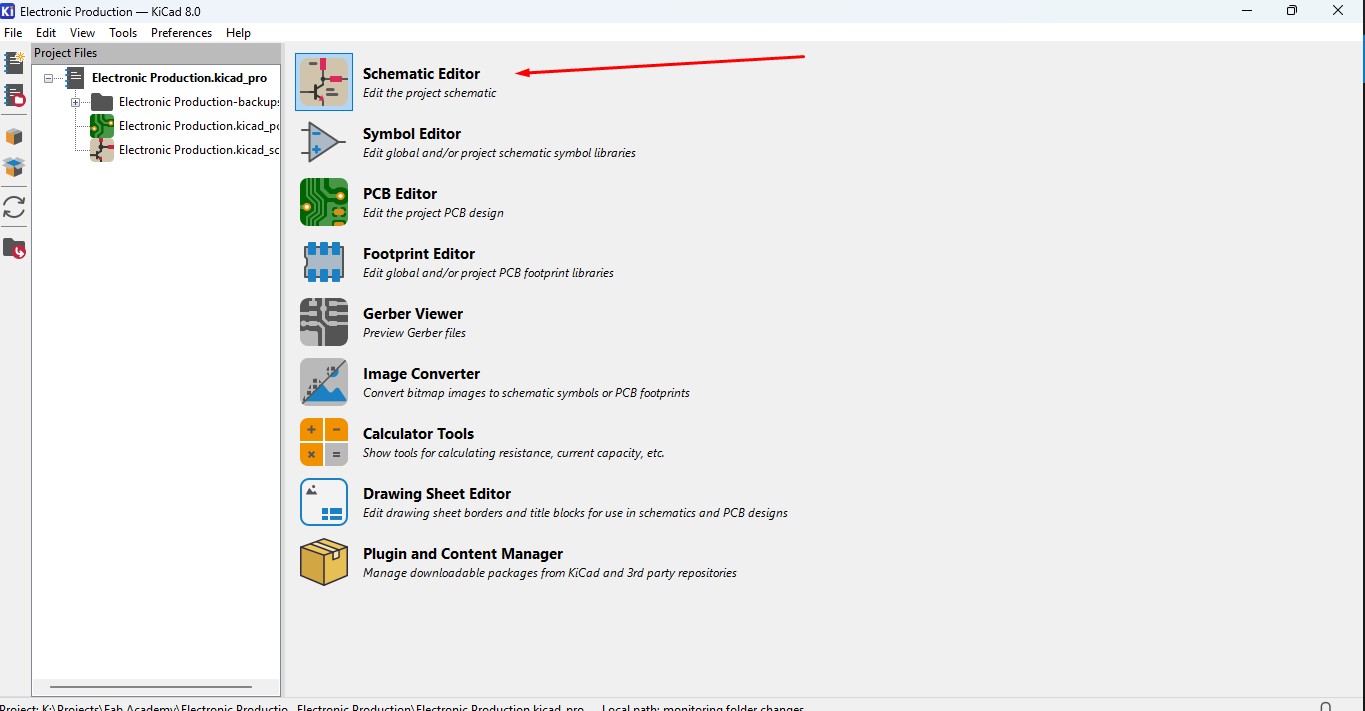Click the Archive project (closed box) icon
1365x711 pixels.
[x=14, y=137]
